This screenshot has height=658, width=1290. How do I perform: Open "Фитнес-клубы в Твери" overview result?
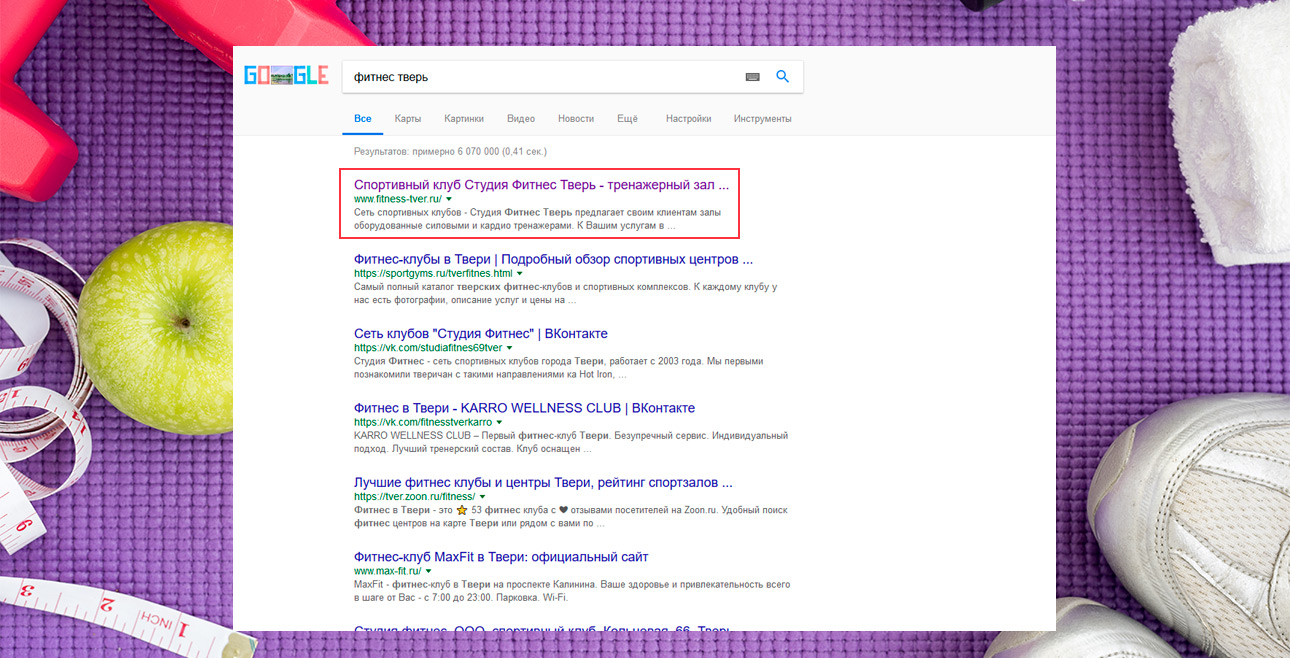click(553, 259)
